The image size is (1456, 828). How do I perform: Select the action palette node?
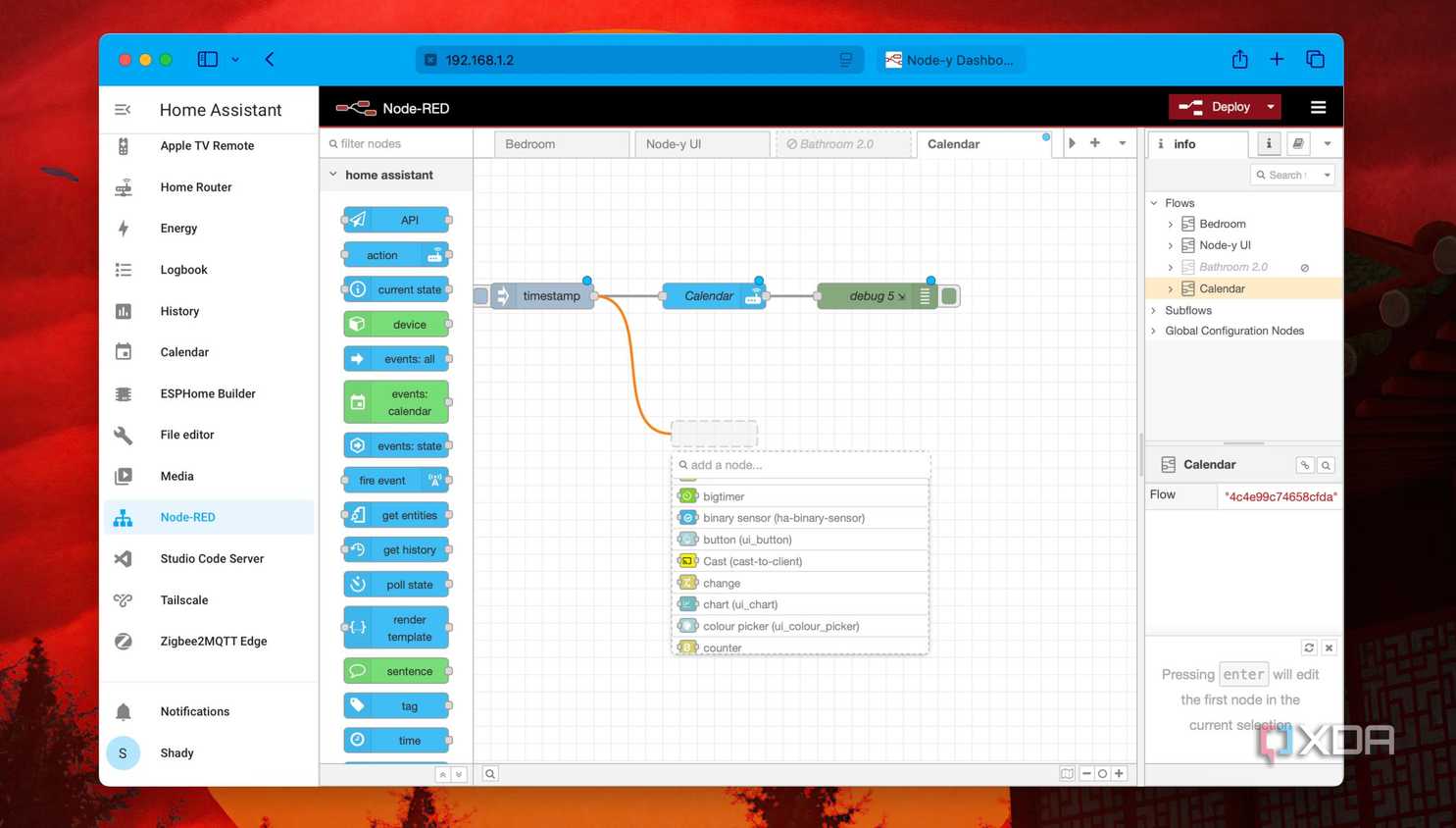point(396,255)
